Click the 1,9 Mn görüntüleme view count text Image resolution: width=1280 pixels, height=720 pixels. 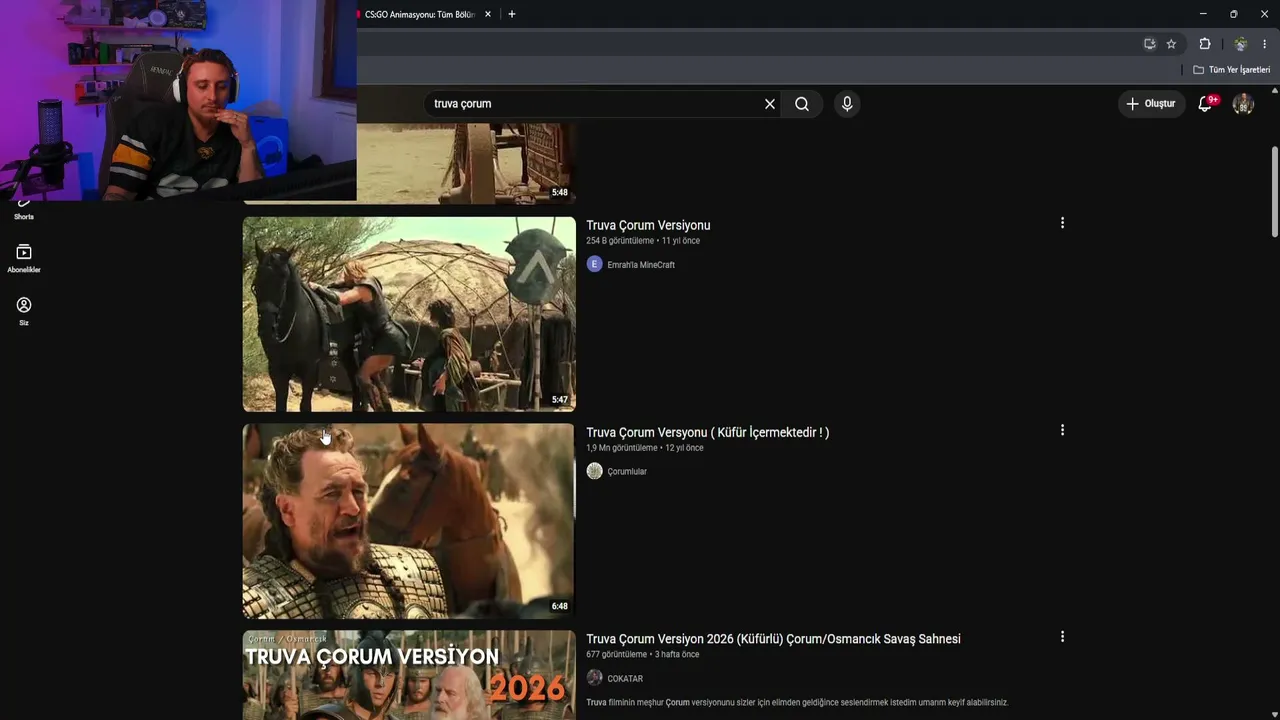(x=622, y=448)
